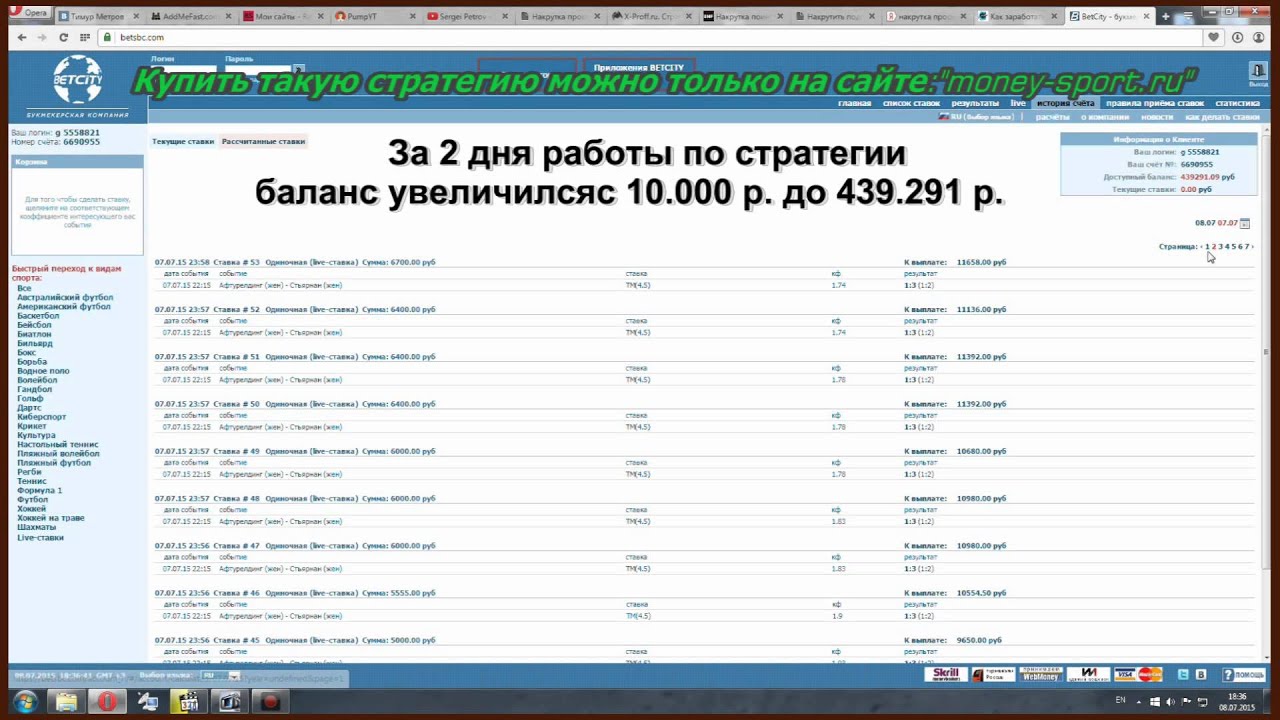Open Киберспорт in sports list
Screen dimensions: 1280x720
click(42, 417)
